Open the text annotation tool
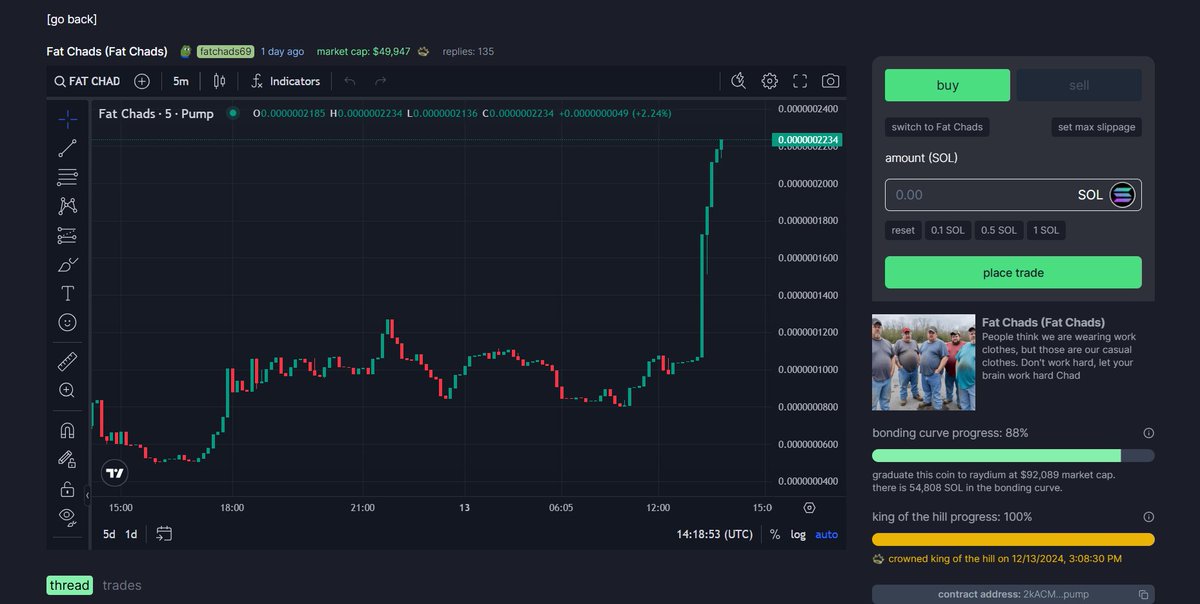The image size is (1200, 604). pos(67,293)
